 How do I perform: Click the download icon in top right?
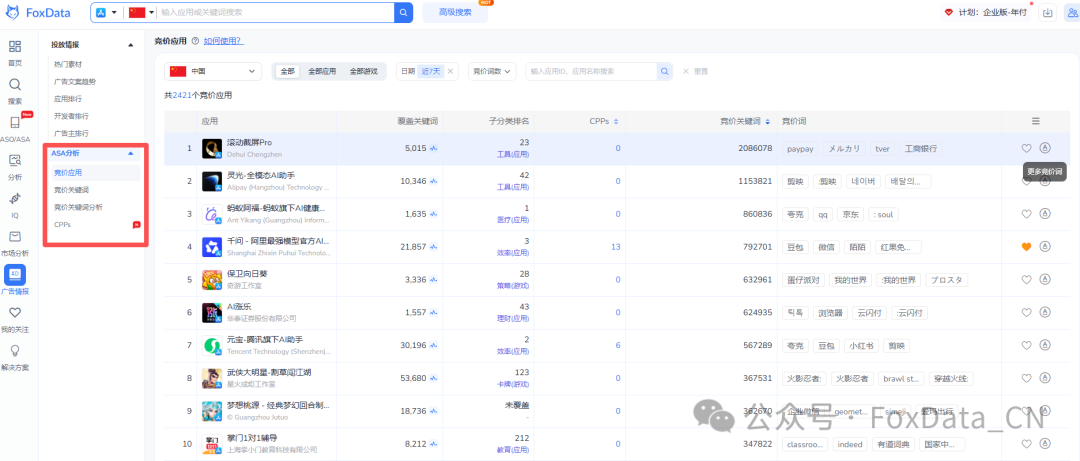pos(1048,12)
